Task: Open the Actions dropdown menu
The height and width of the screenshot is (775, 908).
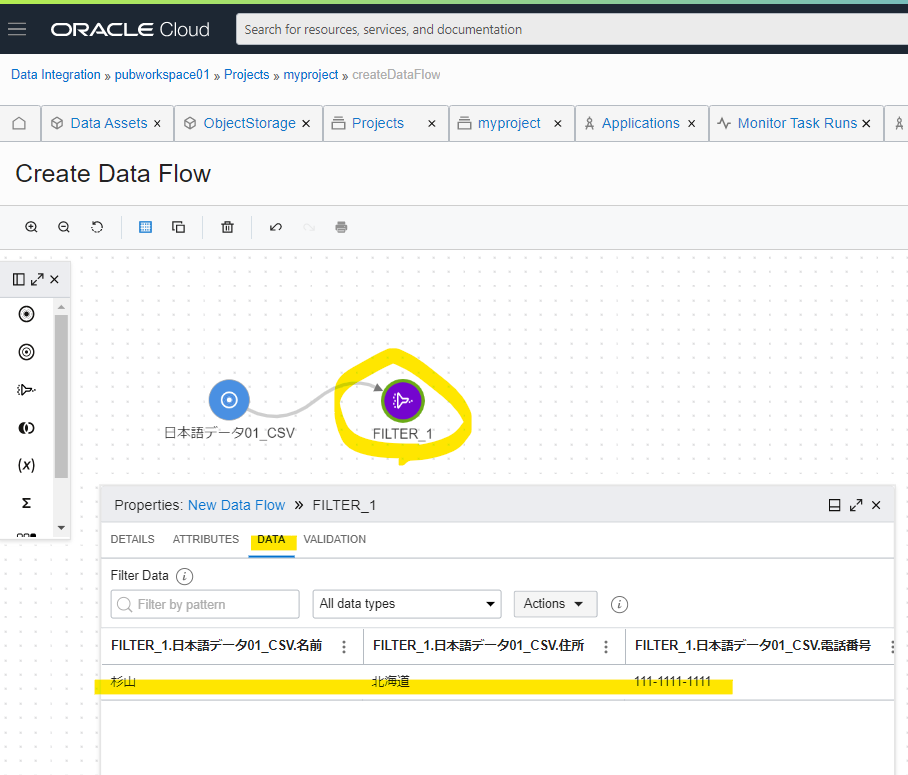Action: click(555, 604)
